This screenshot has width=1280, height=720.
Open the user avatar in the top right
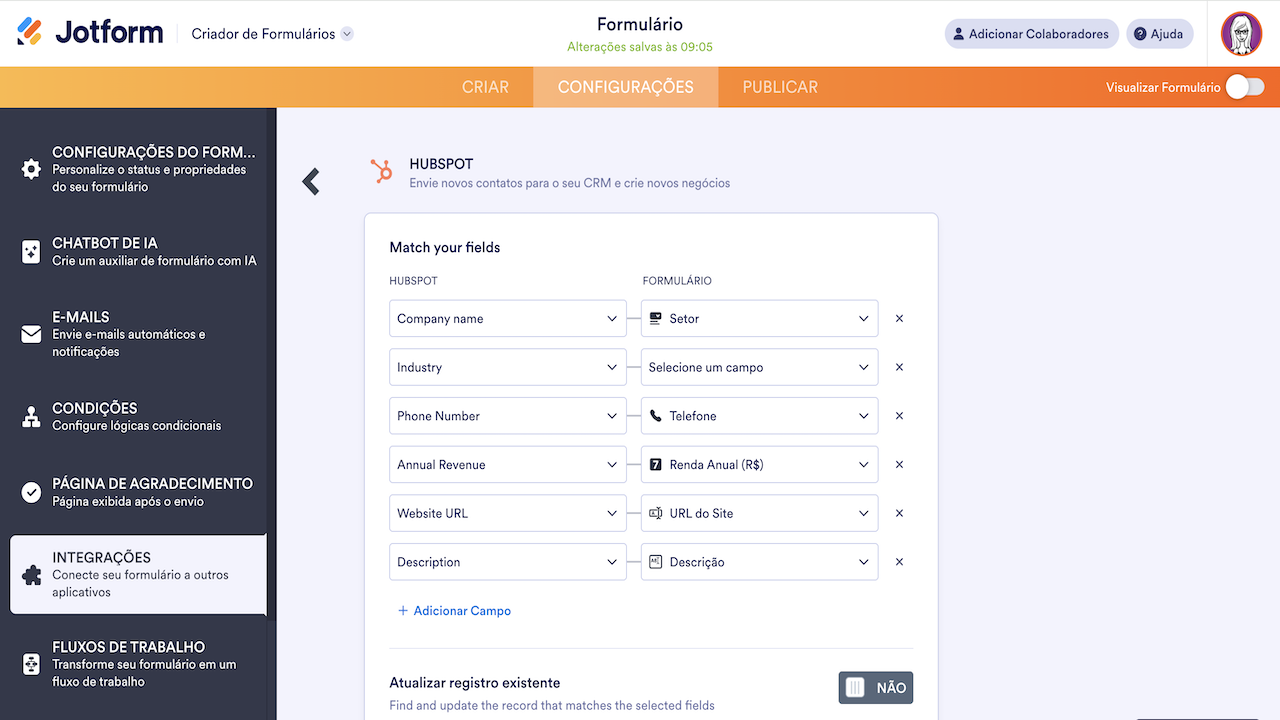pos(1240,33)
